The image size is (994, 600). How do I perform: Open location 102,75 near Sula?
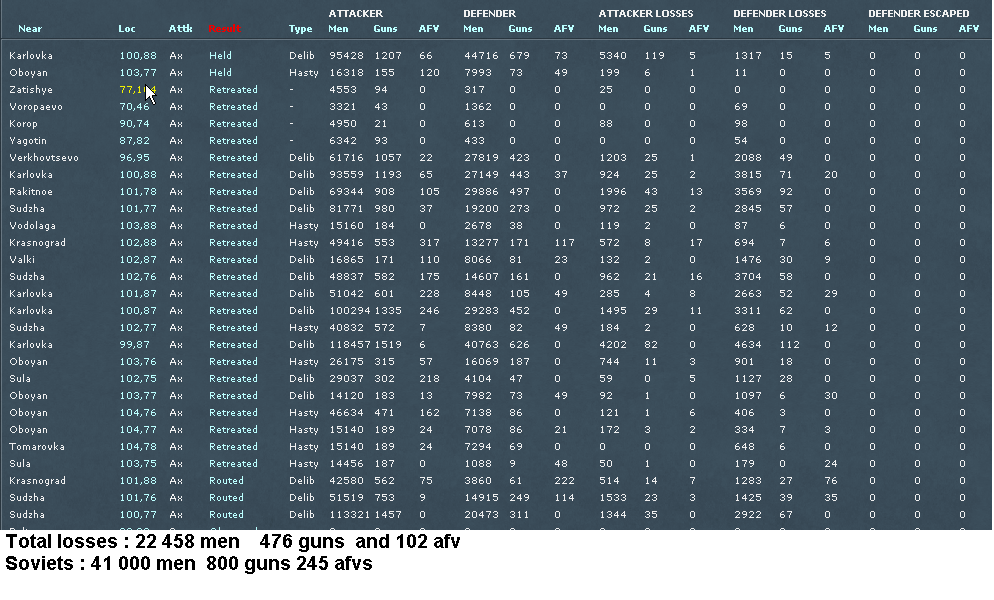(x=138, y=379)
